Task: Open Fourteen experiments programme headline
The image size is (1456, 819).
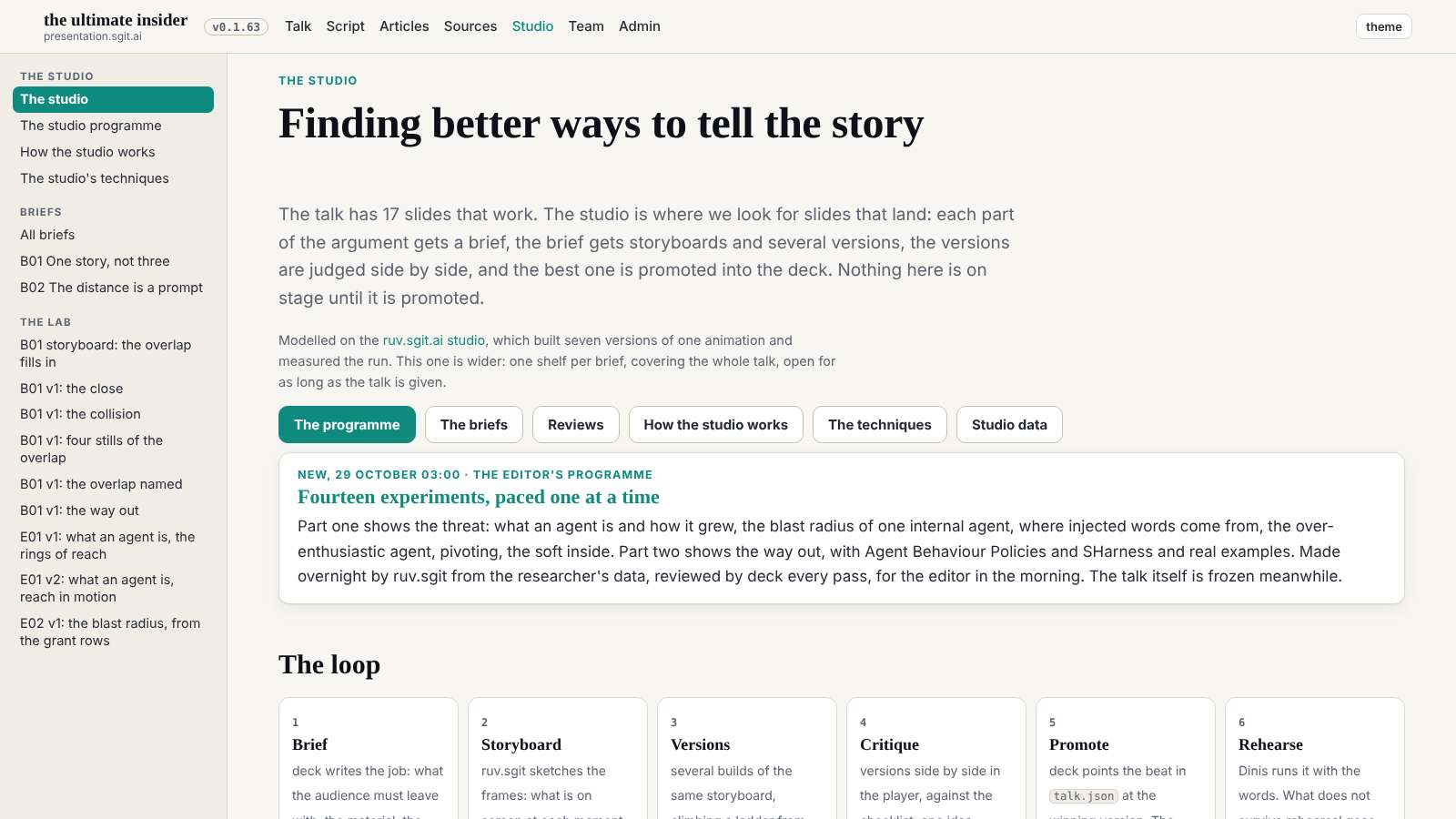Action: click(x=479, y=497)
